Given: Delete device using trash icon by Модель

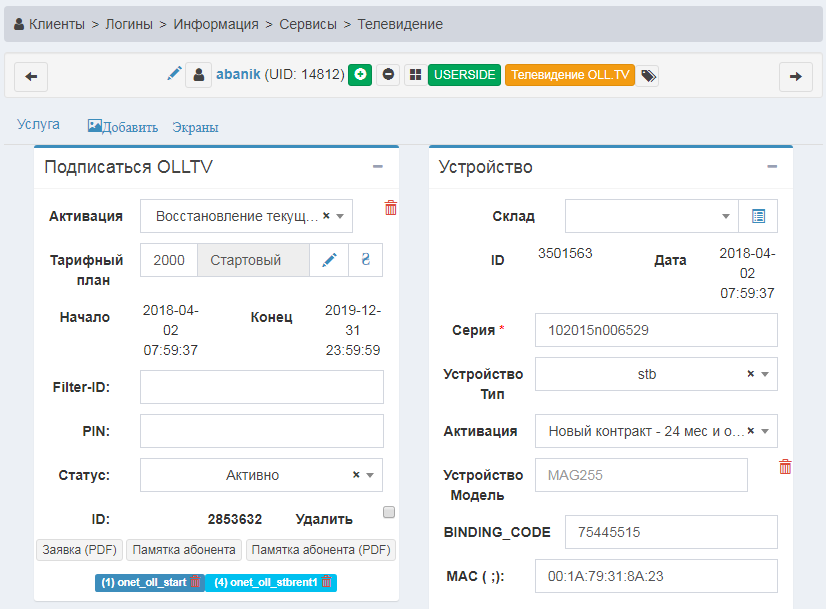Looking at the screenshot, I should pyautogui.click(x=785, y=467).
